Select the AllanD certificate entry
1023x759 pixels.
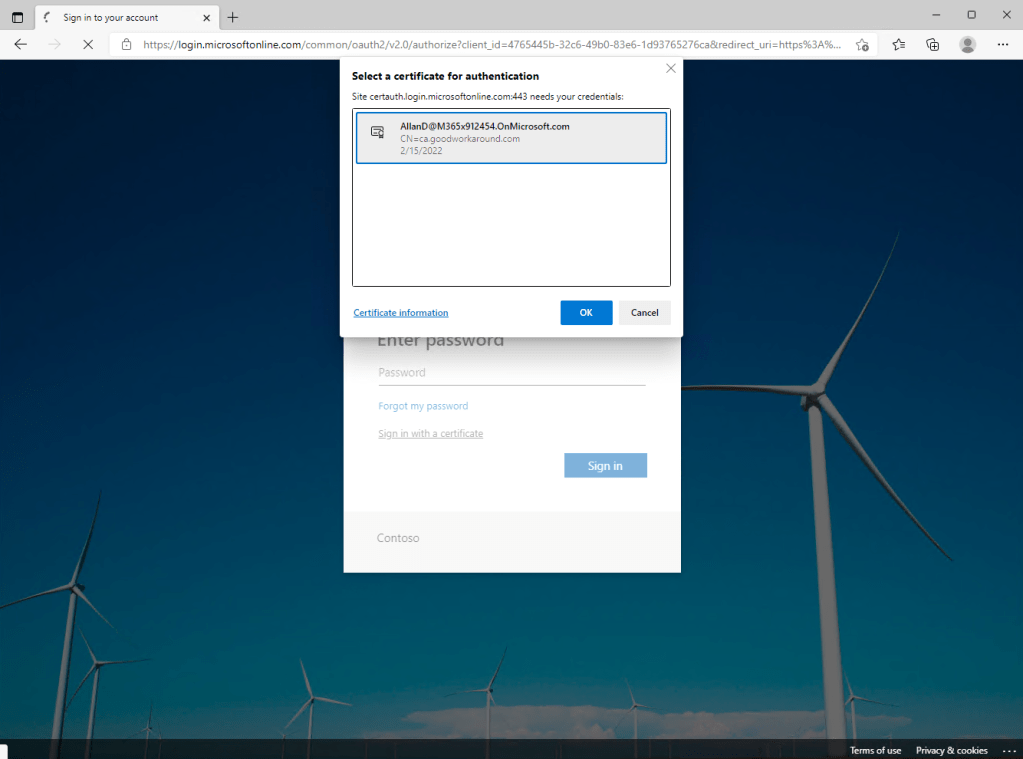[x=511, y=138]
